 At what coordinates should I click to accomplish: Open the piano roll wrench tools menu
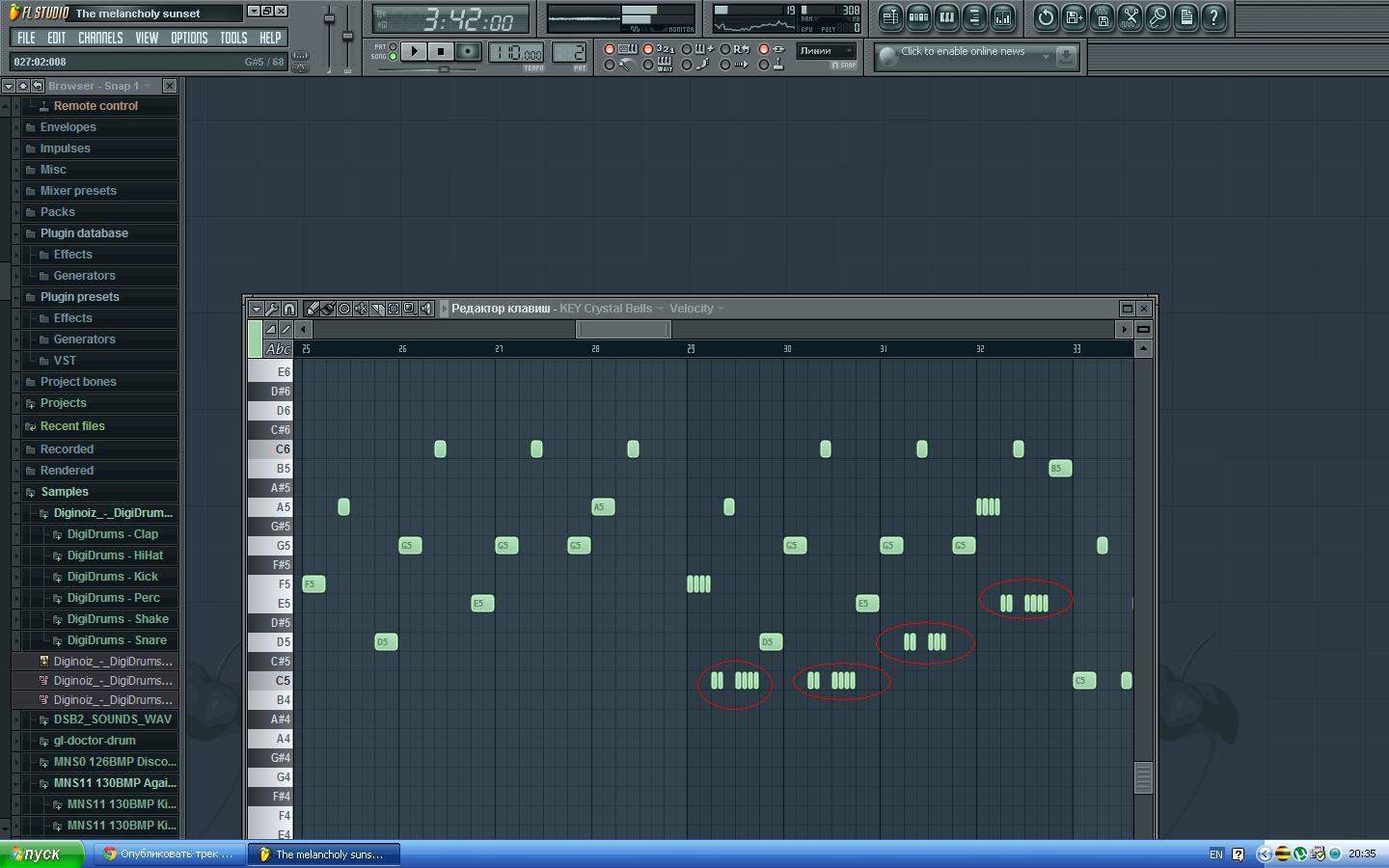[272, 309]
